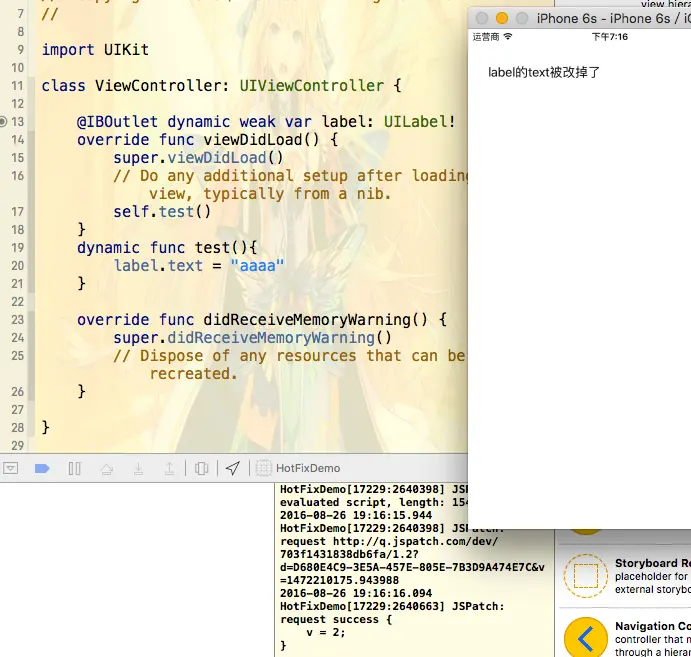691x657 pixels.
Task: Click the Storyboard Reference library icon
Action: 586,576
